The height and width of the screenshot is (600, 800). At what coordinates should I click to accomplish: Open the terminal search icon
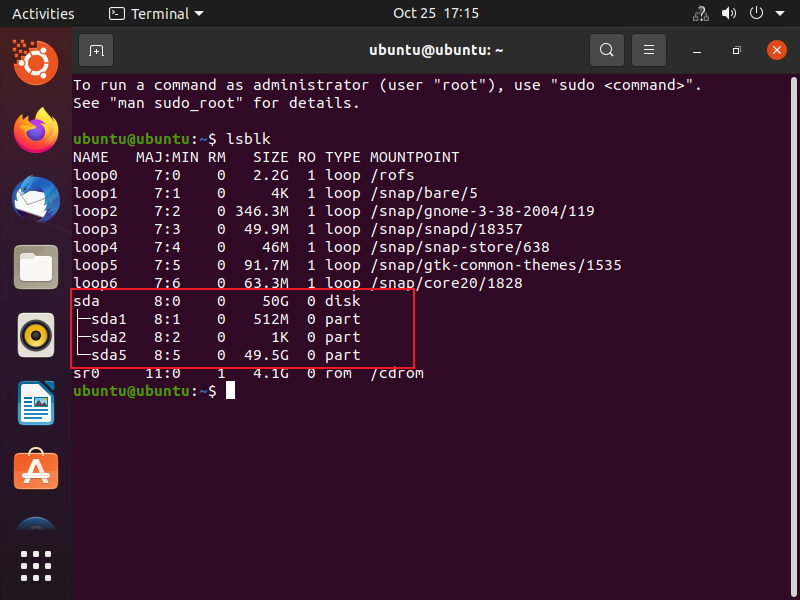pos(606,50)
